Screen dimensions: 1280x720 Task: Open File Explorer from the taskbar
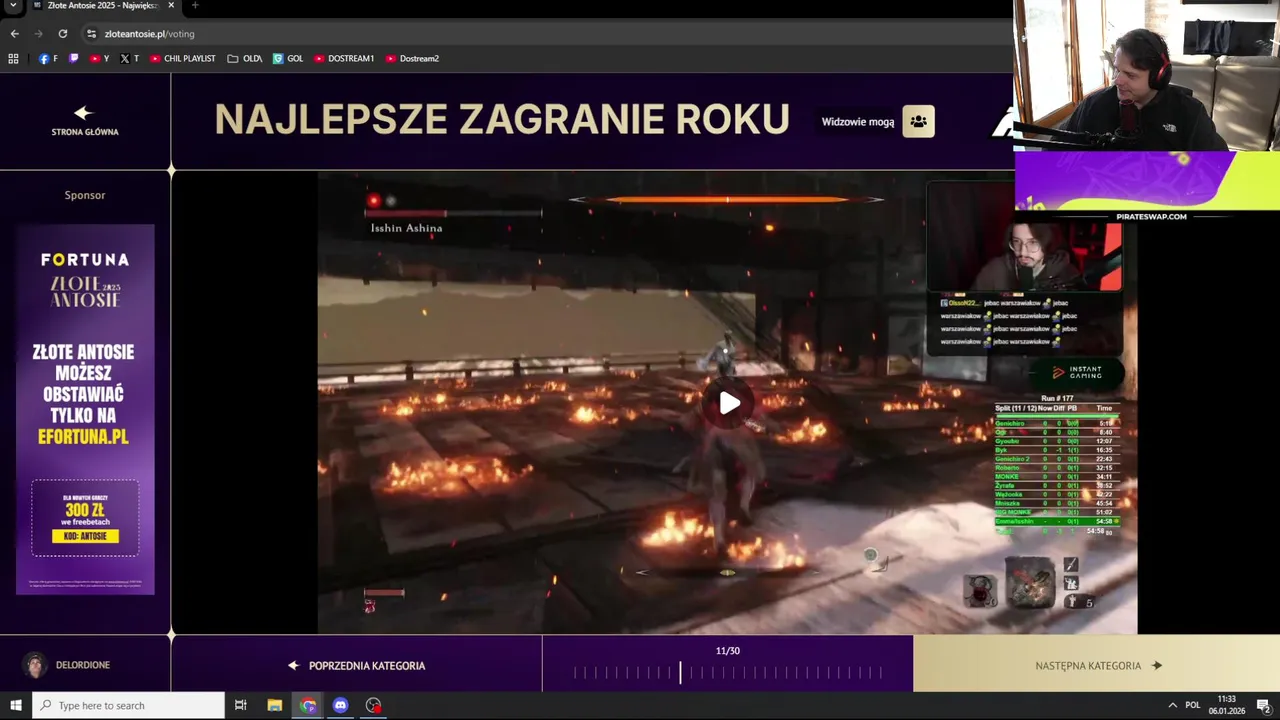point(274,705)
